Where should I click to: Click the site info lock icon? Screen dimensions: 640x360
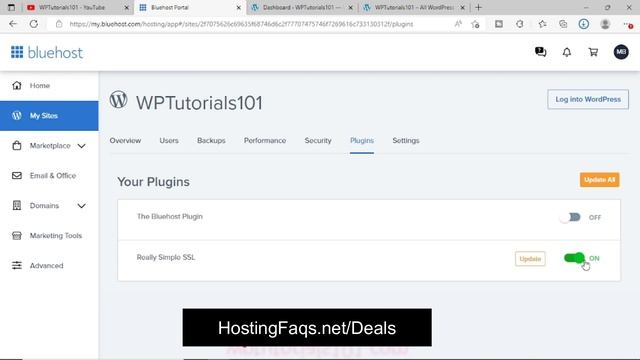59,24
